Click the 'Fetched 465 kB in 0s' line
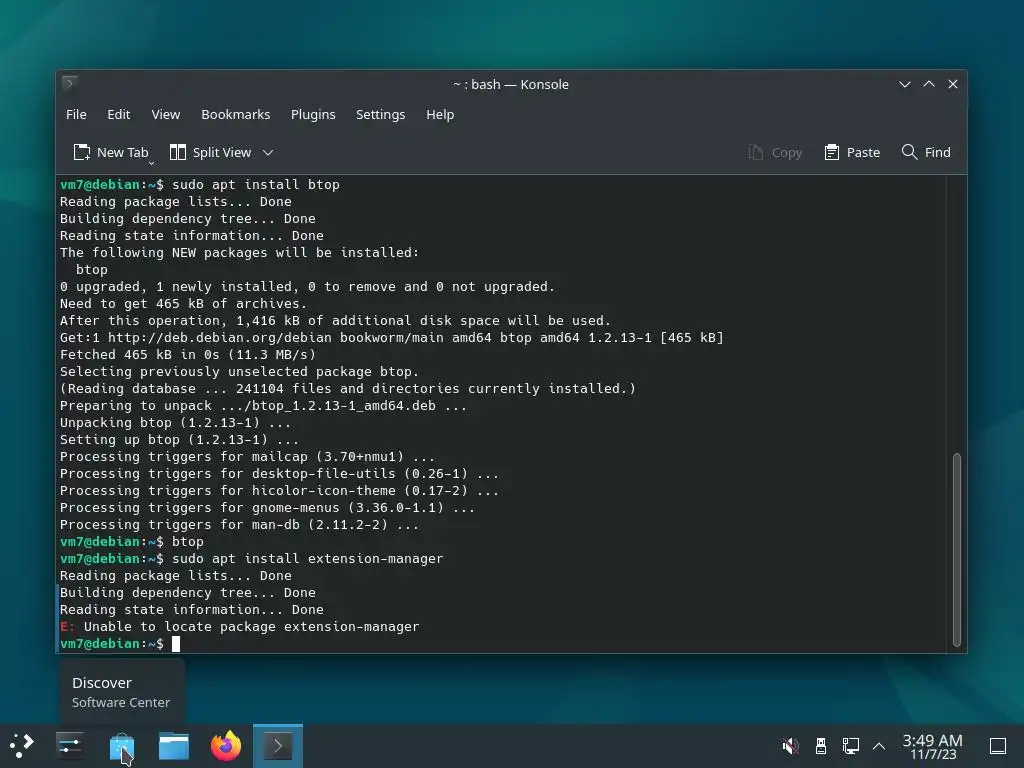Image resolution: width=1024 pixels, height=768 pixels. (187, 355)
